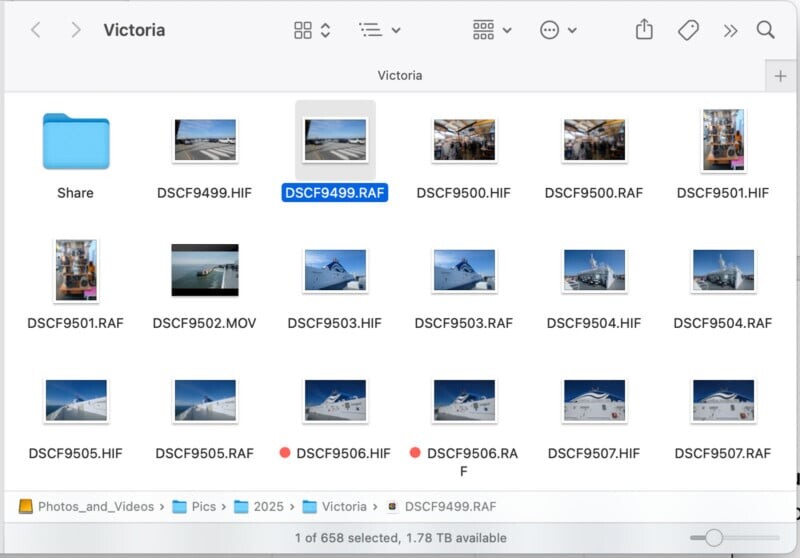Expand the Action ellipsis menu
Image resolution: width=800 pixels, height=558 pixels.
coord(558,30)
